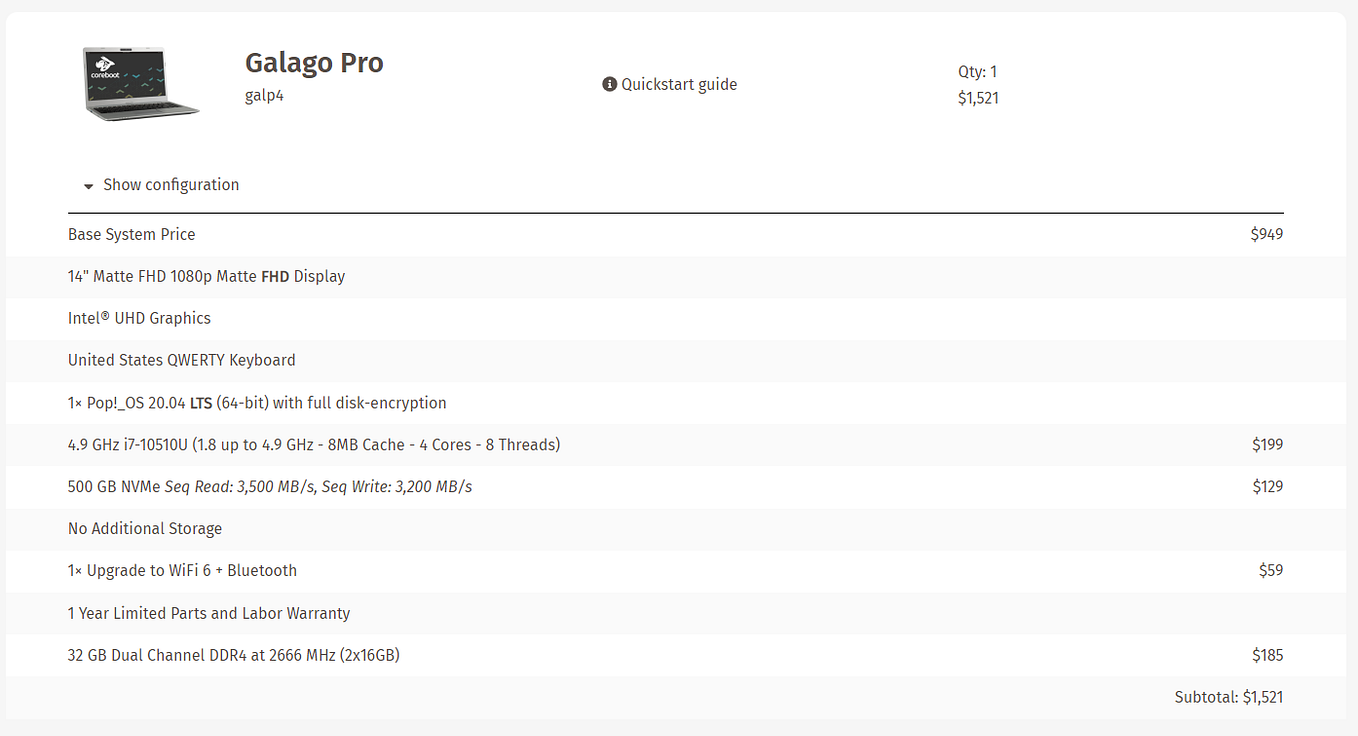Click the Upgrade to WiFi 6 + Bluetooth row
This screenshot has height=736, width=1358.
click(x=676, y=571)
